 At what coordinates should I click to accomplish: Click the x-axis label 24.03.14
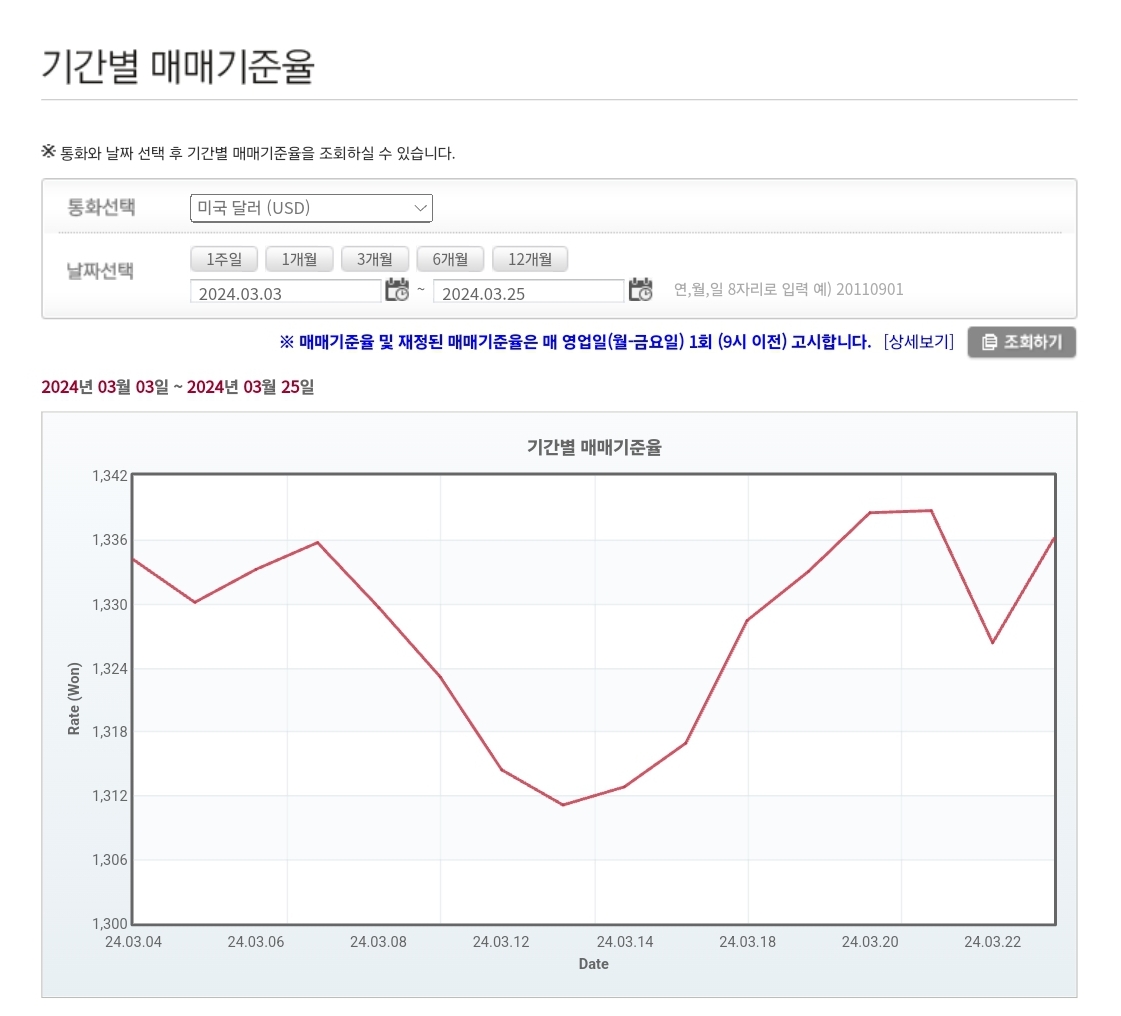tap(625, 942)
